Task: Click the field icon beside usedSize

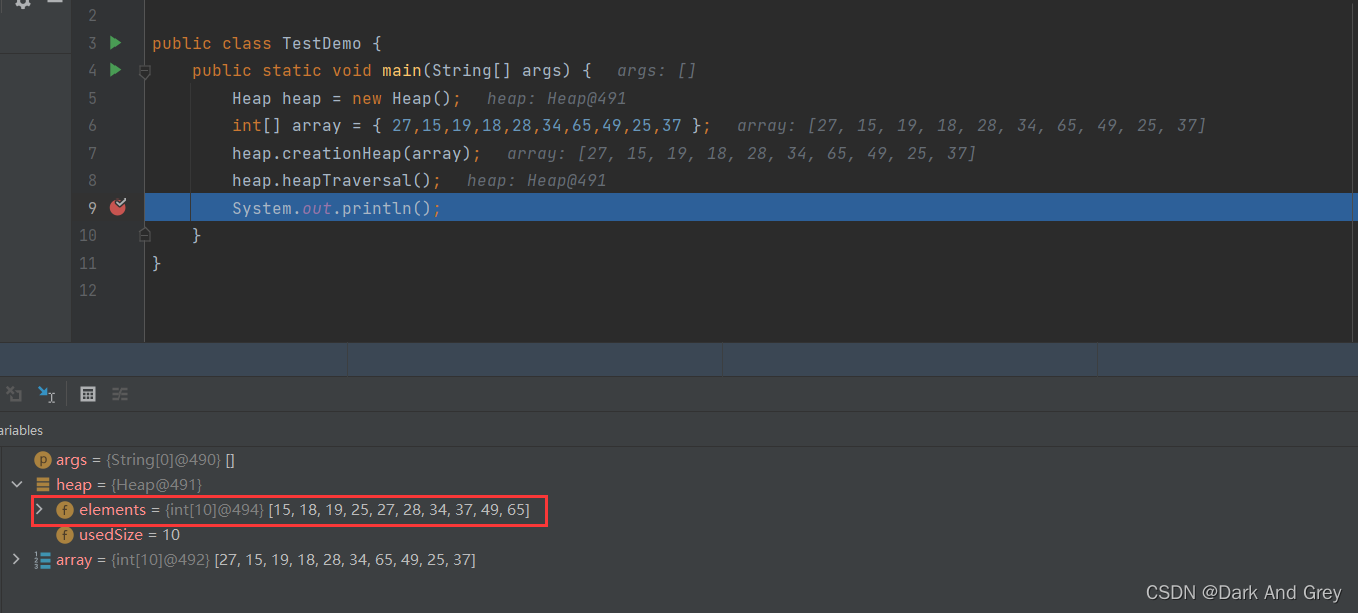Action: [x=65, y=535]
